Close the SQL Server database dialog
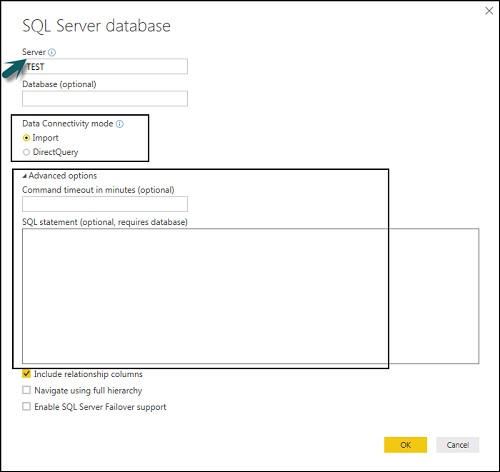This screenshot has width=500, height=472. click(x=489, y=11)
